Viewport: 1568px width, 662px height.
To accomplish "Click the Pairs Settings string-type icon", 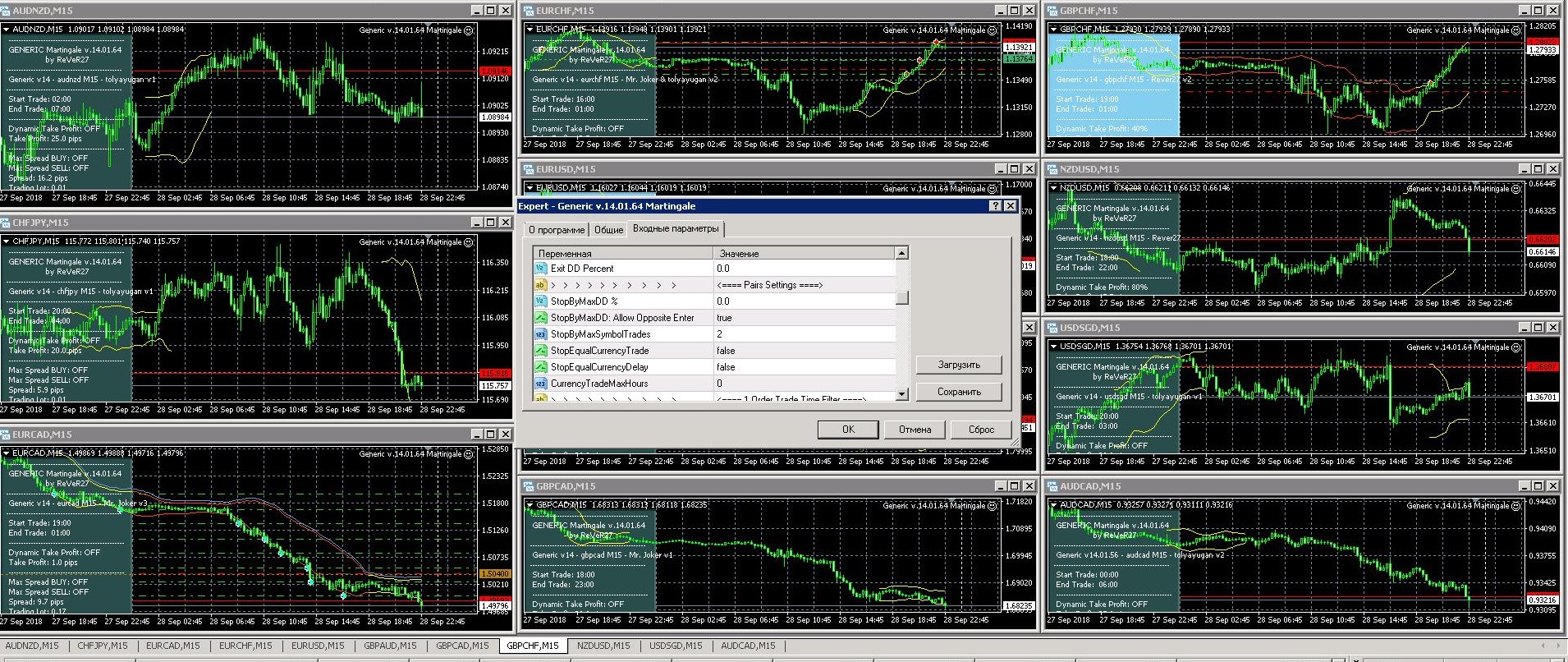I will pyautogui.click(x=540, y=285).
